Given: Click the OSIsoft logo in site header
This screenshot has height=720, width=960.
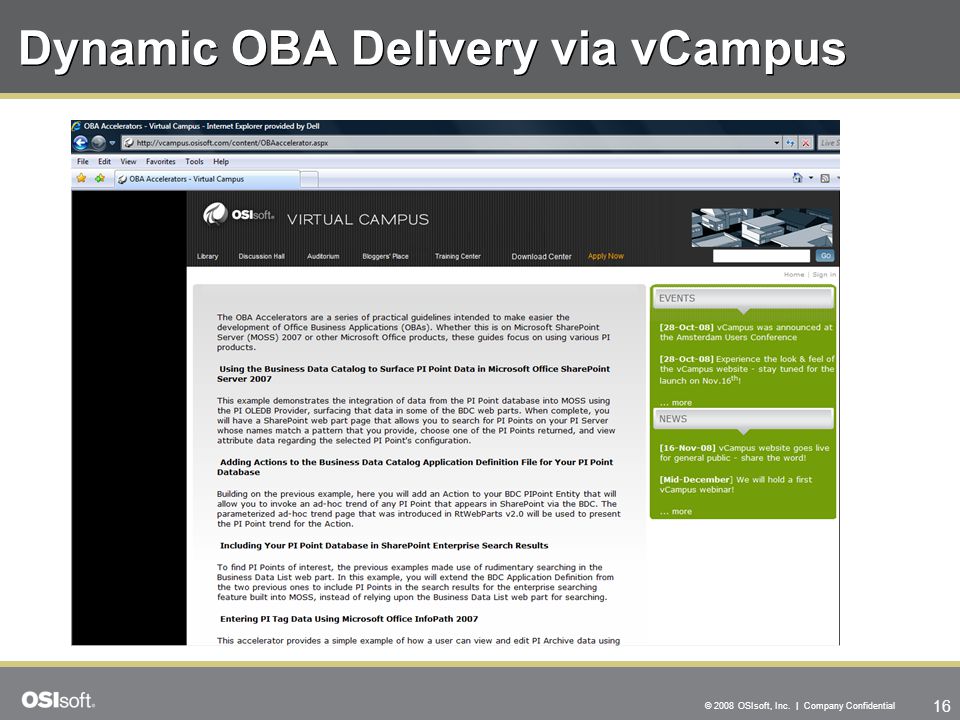Looking at the screenshot, I should click(239, 215).
